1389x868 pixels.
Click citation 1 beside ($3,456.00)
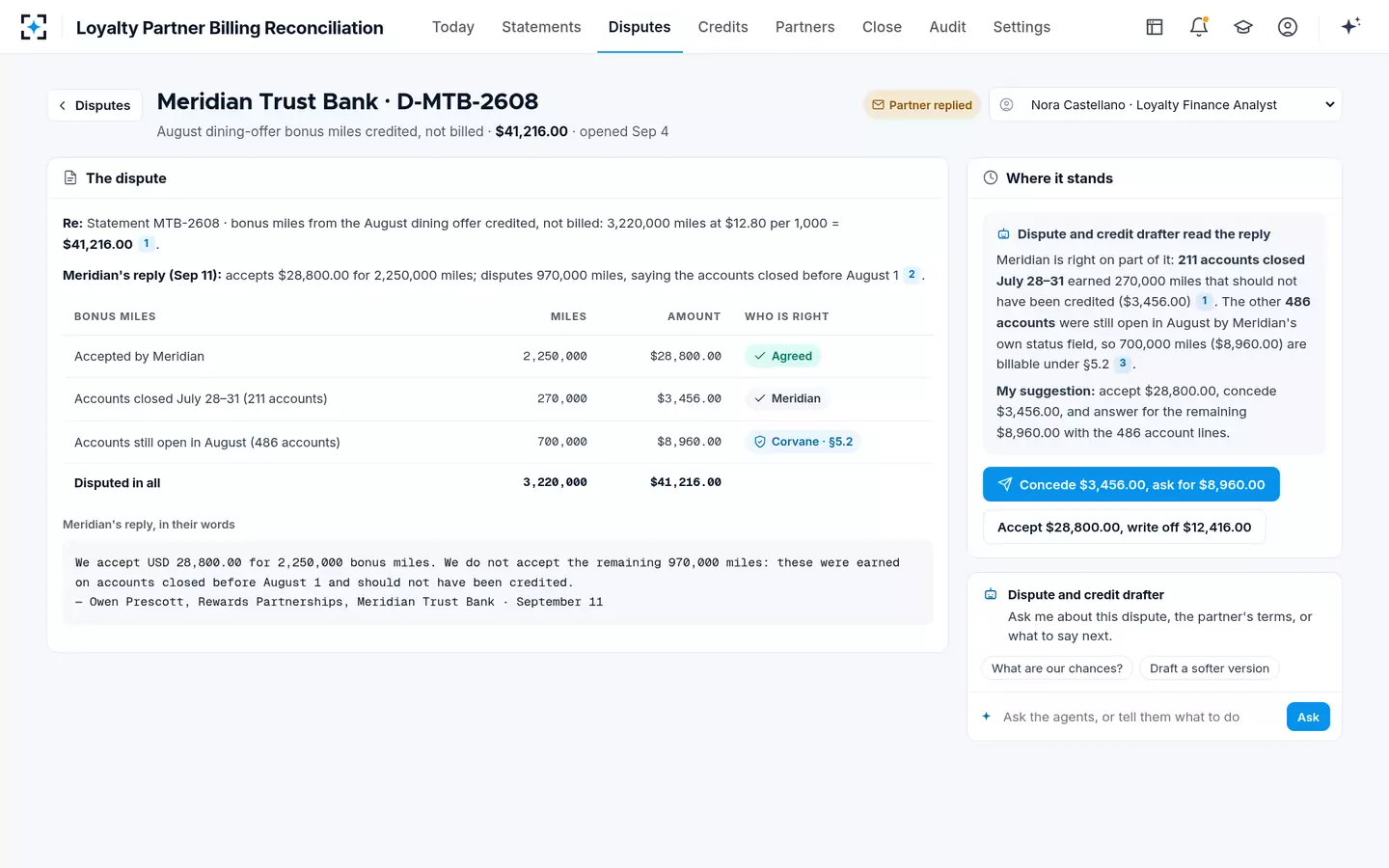pyautogui.click(x=1205, y=301)
